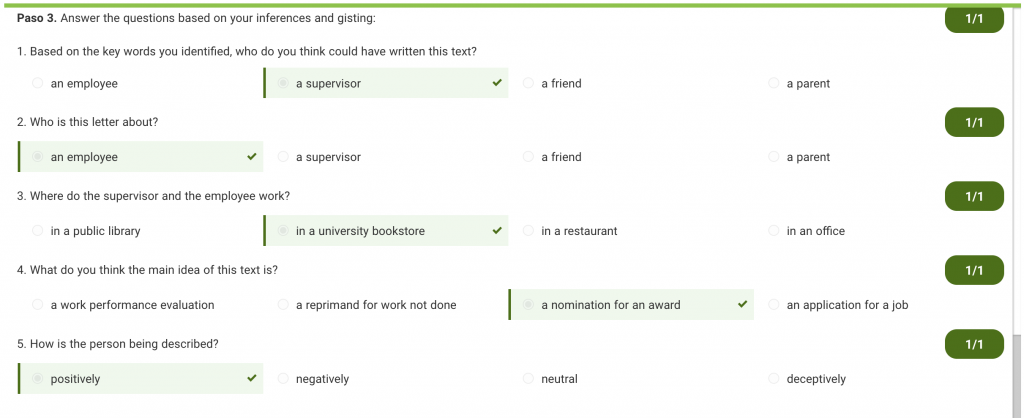
Task: Select the 'positively' answer
Action: pyautogui.click(x=38, y=379)
